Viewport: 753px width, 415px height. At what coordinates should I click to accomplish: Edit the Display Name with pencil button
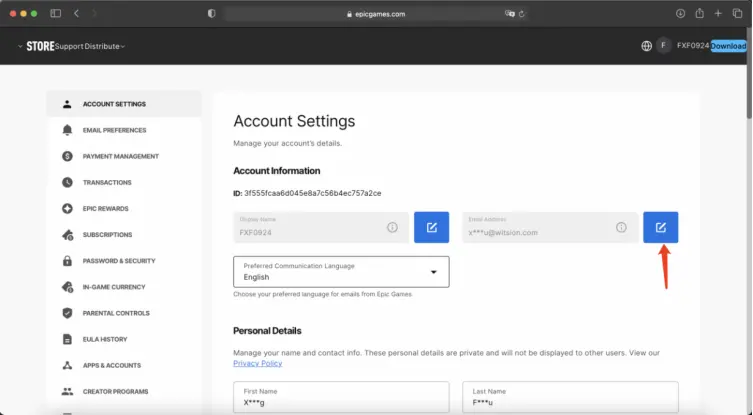[431, 227]
